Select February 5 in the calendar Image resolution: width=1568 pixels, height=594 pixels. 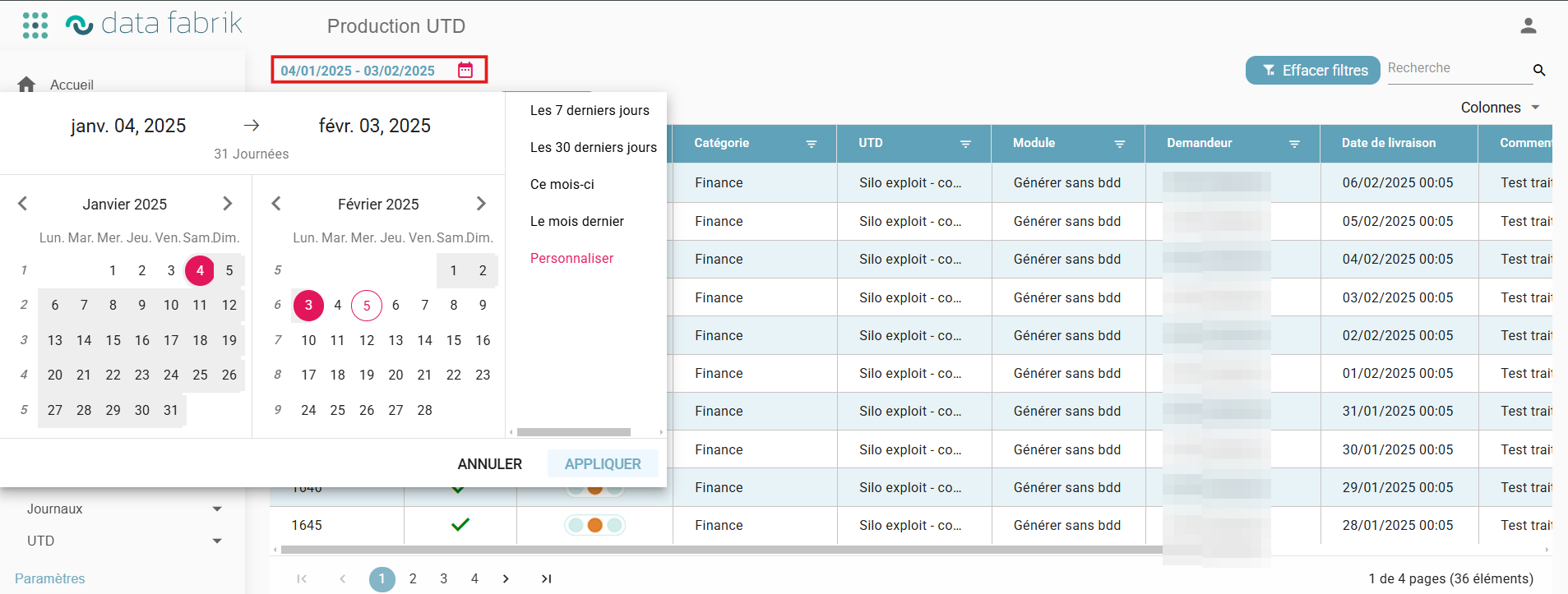(367, 306)
